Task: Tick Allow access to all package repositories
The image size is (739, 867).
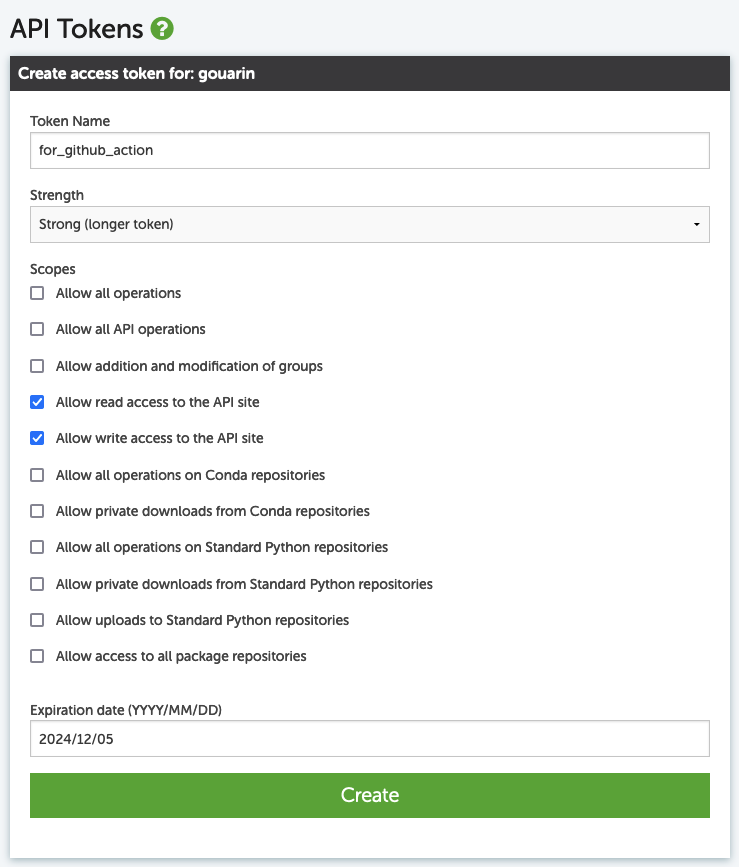Action: (37, 656)
